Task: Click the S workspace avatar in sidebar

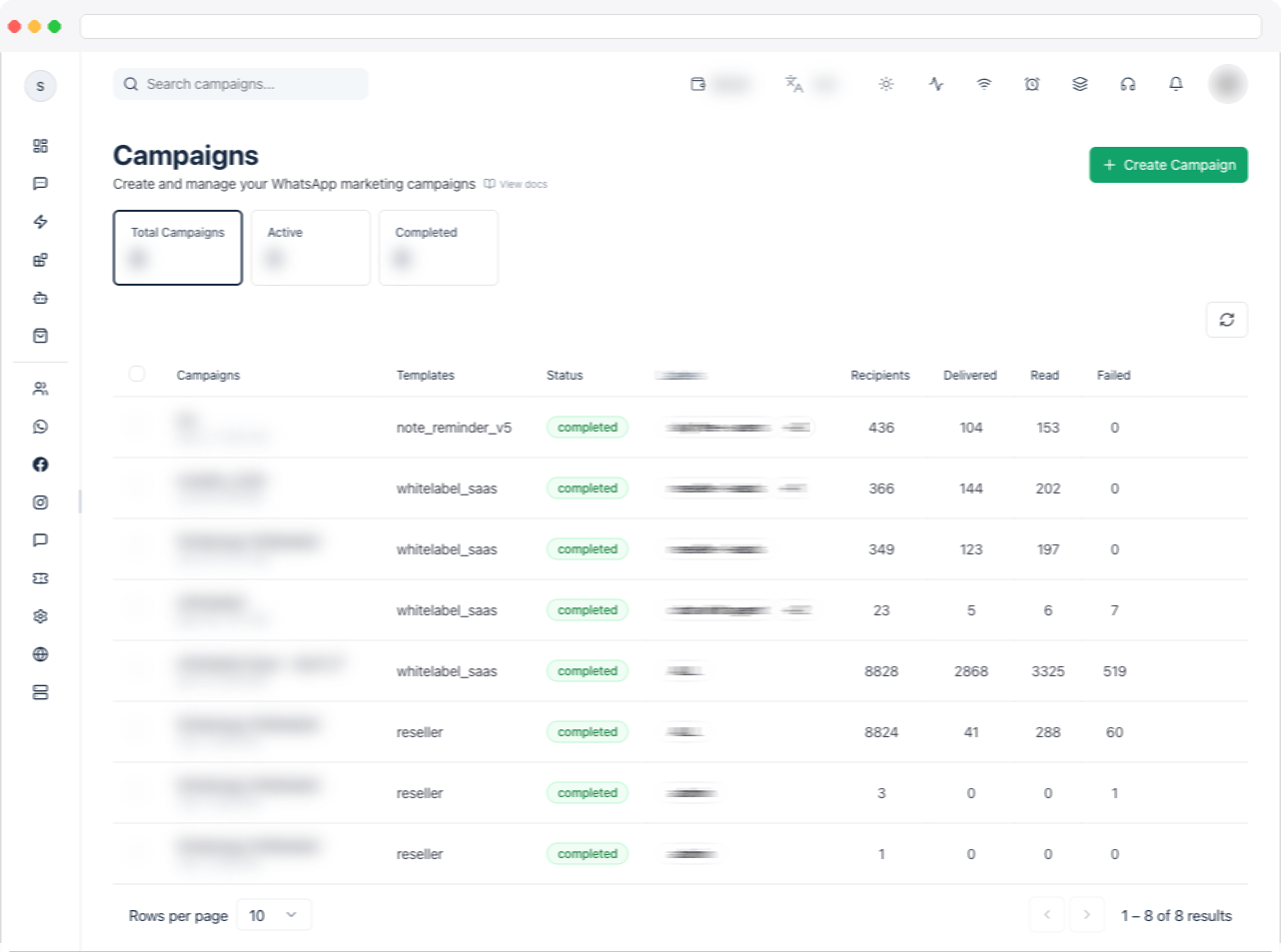Action: click(x=40, y=86)
